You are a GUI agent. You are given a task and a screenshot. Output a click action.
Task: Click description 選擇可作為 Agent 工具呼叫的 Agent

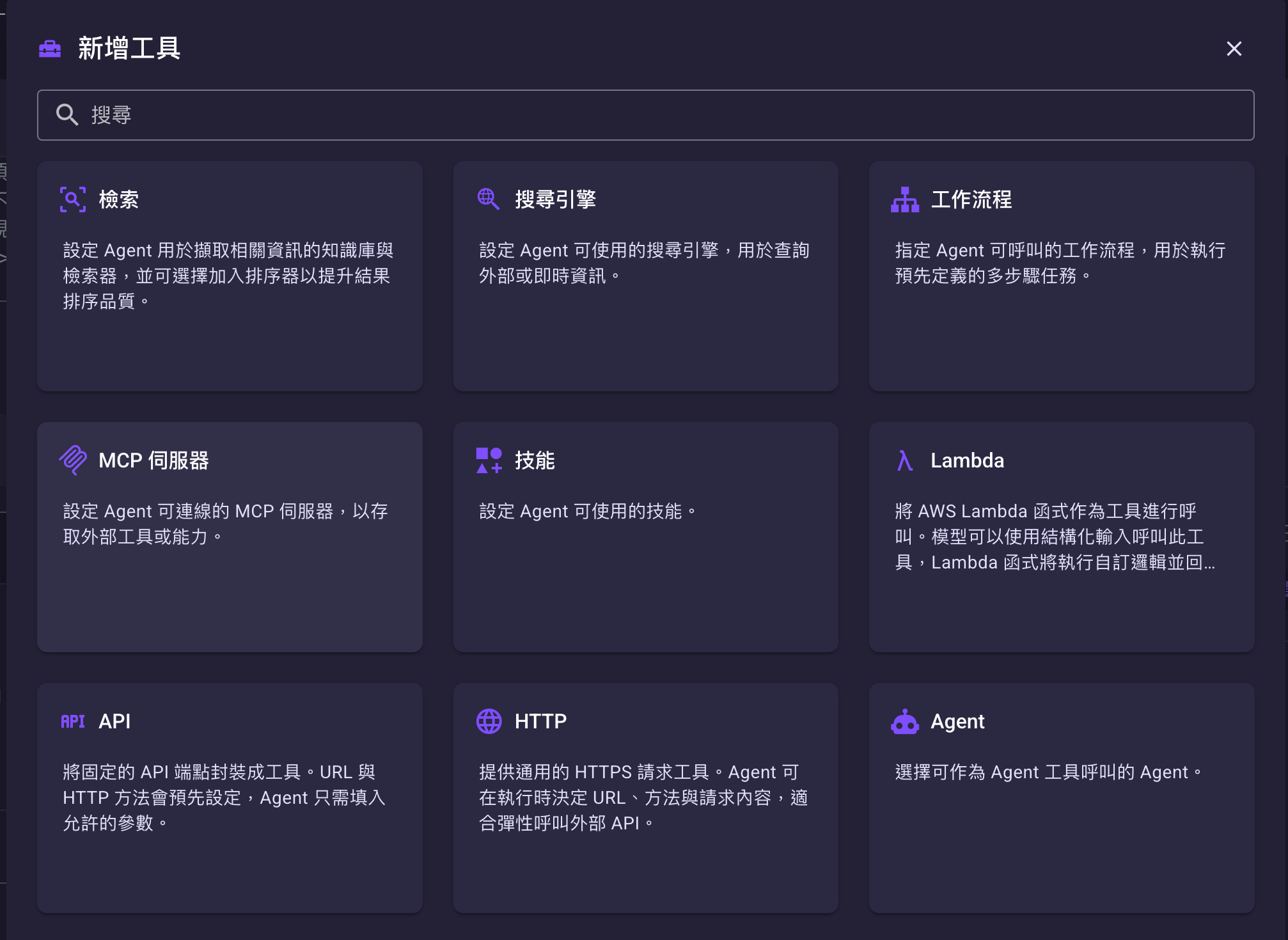pos(1048,772)
